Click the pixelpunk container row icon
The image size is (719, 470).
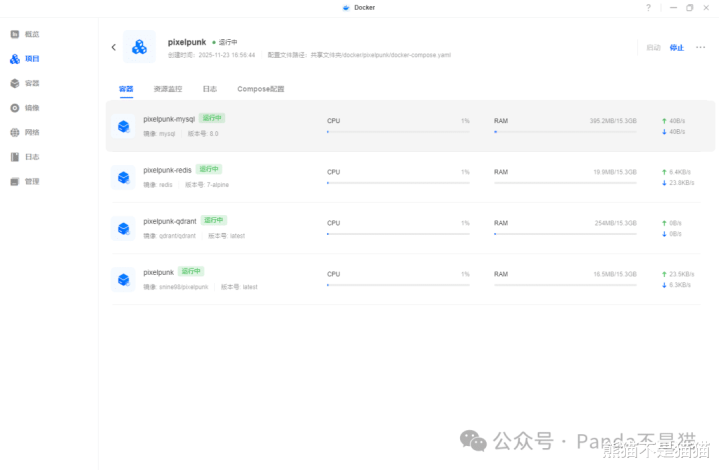[123, 279]
